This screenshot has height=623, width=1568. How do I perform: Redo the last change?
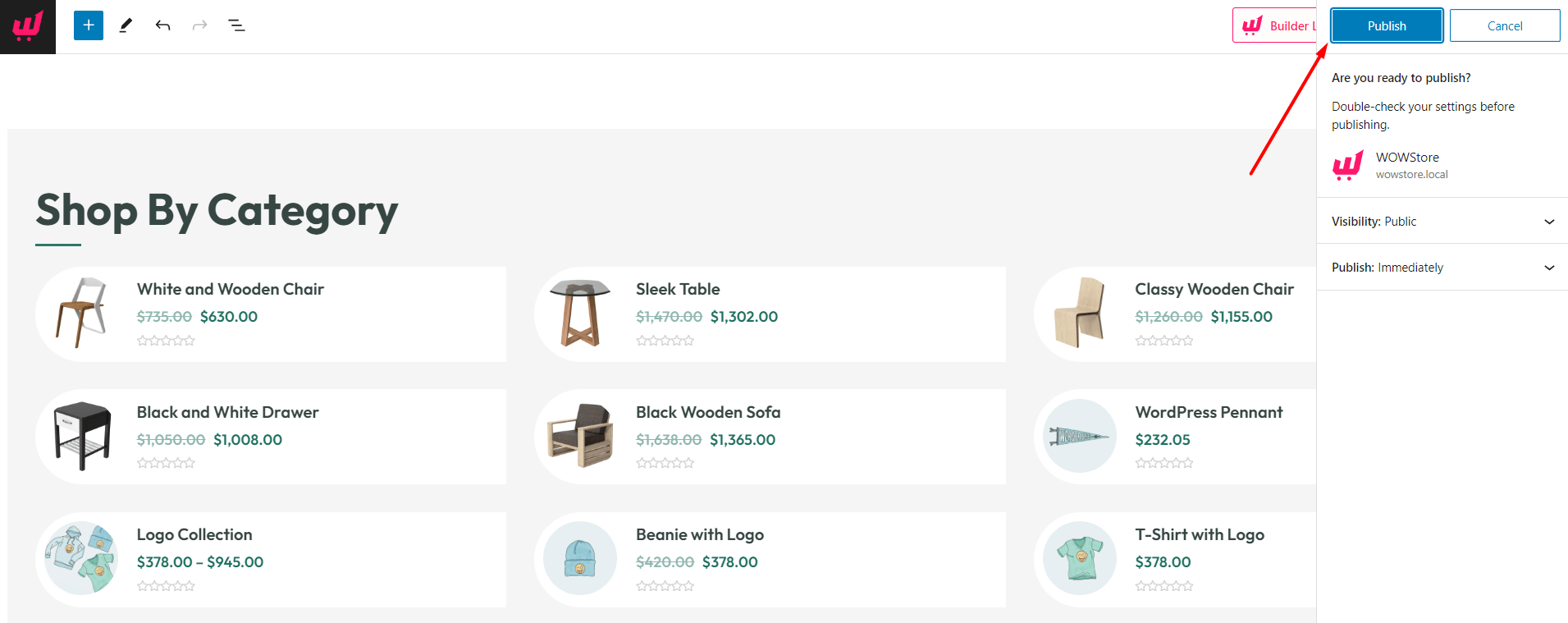point(199,25)
